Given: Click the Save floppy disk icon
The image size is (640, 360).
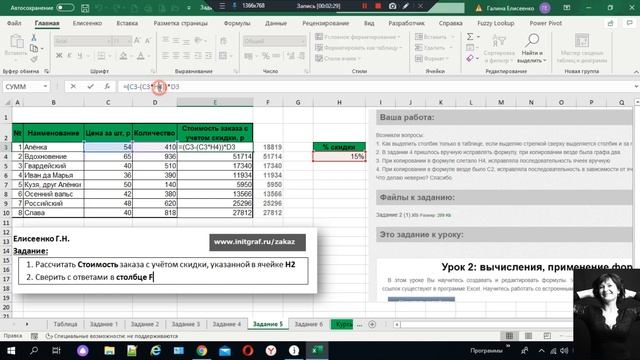Looking at the screenshot, I should (85, 8).
